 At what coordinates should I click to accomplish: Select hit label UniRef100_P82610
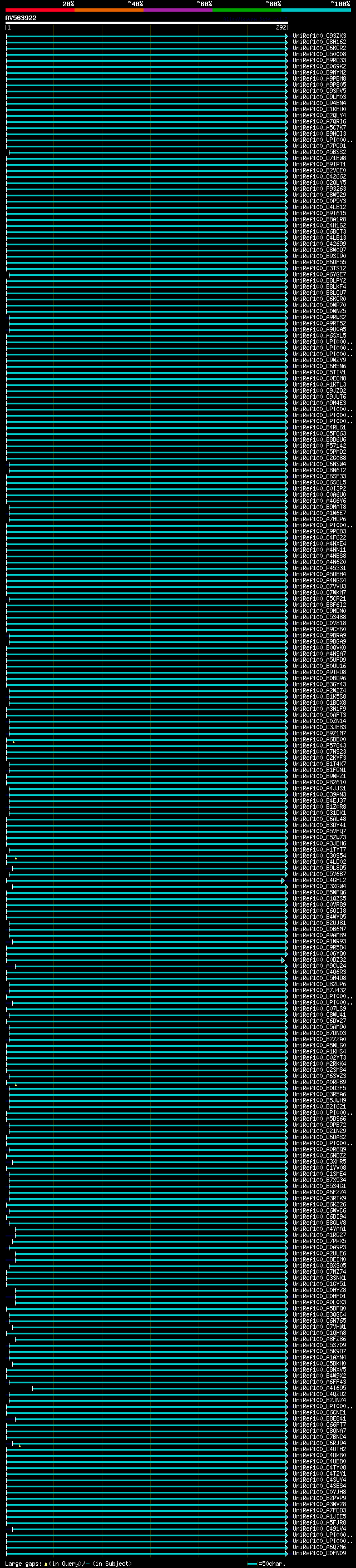click(319, 783)
